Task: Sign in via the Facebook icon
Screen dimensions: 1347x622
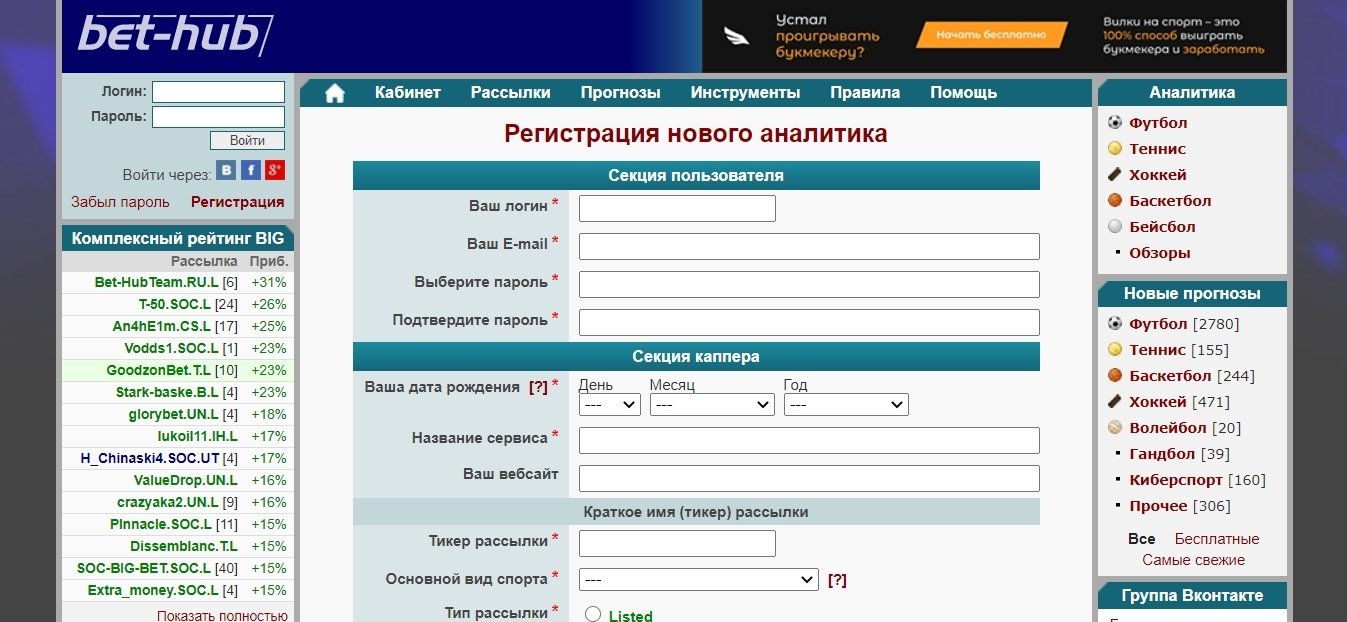Action: (251, 170)
